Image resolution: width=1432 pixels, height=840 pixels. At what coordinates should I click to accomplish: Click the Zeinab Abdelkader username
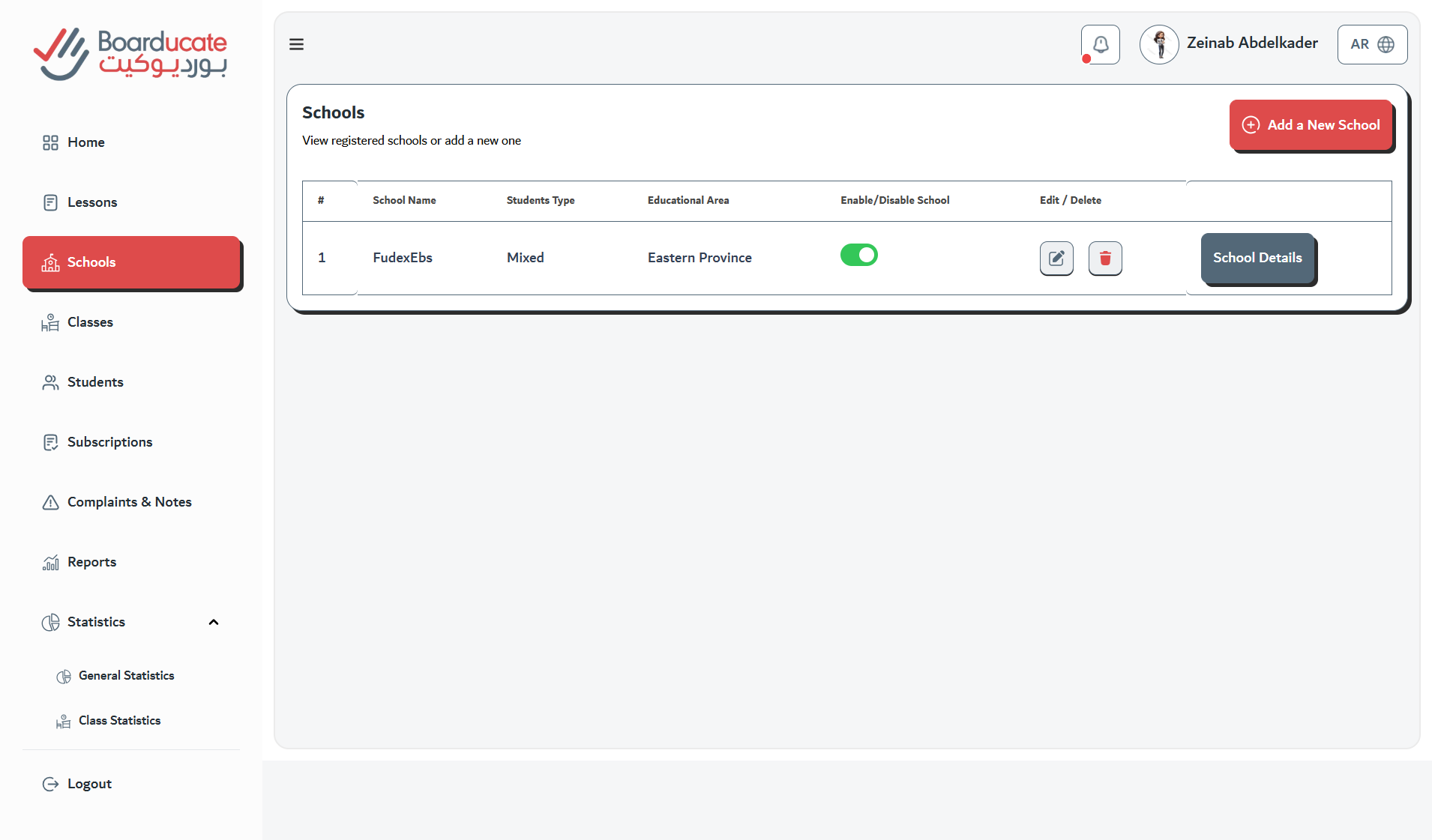1251,43
